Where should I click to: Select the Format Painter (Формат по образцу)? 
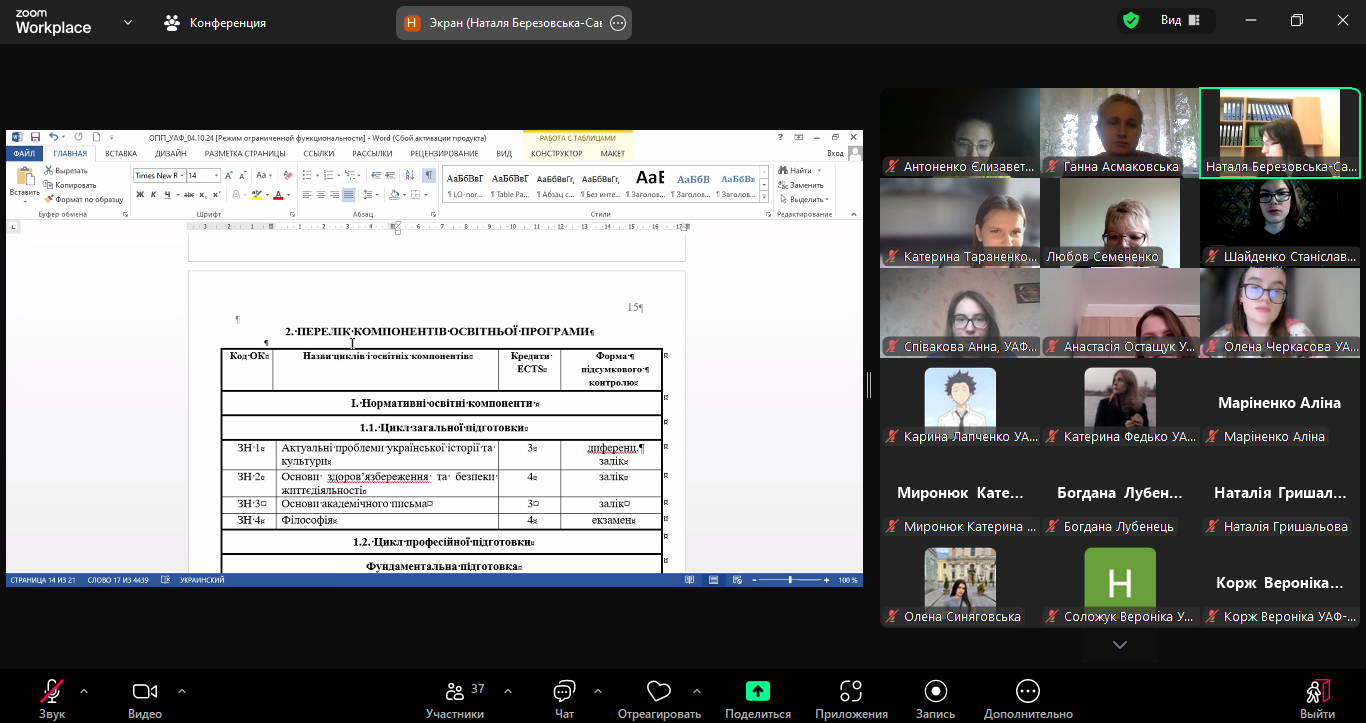84,199
